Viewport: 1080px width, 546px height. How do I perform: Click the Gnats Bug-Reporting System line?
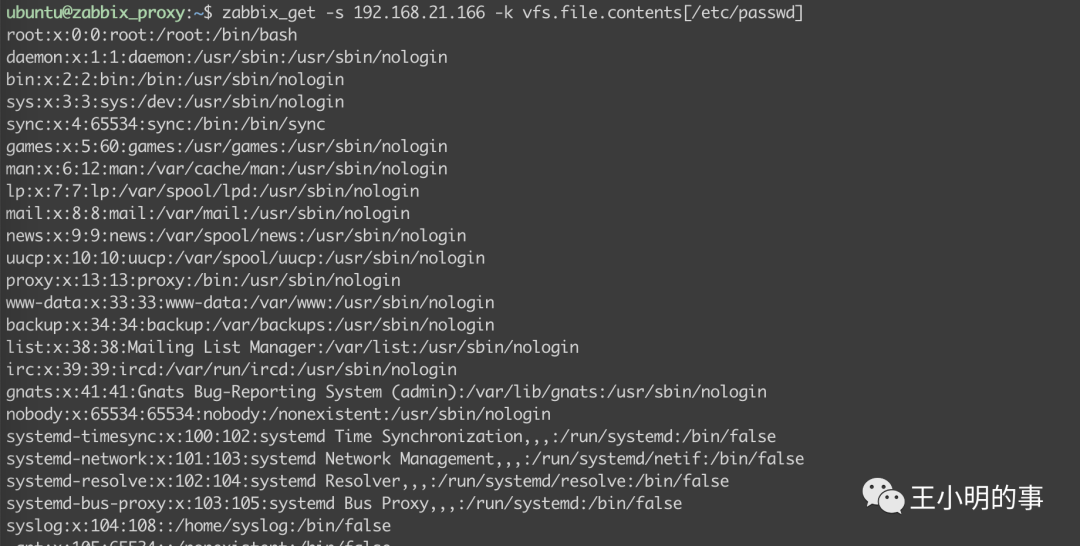click(x=386, y=392)
